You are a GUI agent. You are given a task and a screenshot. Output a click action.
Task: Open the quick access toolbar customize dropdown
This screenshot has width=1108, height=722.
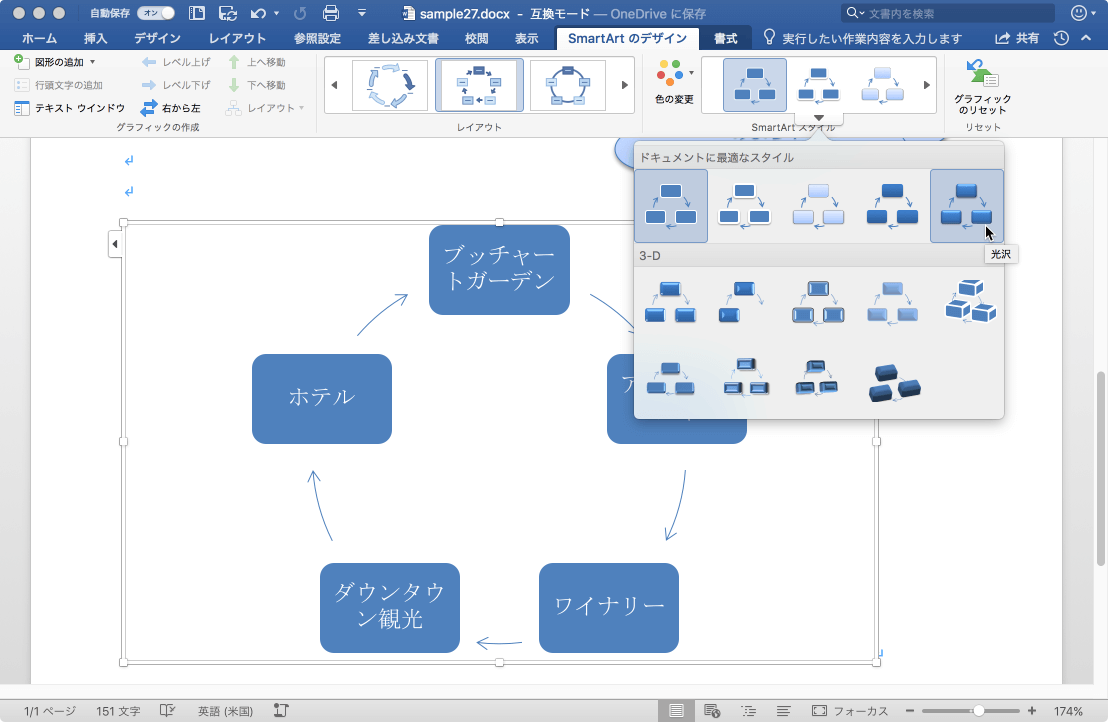pos(362,13)
